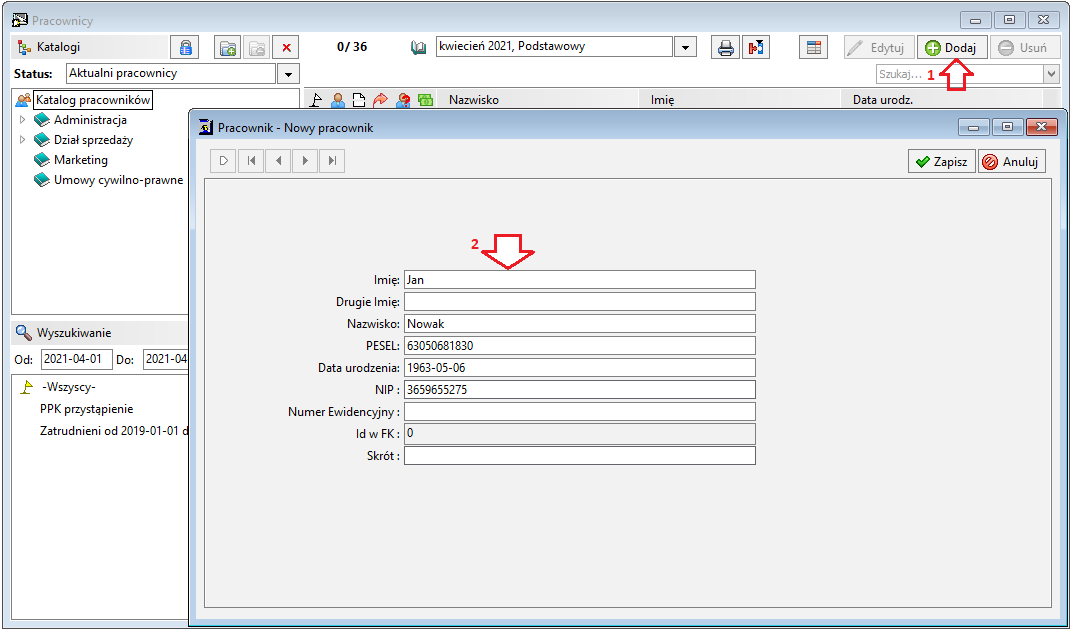
Task: Click the red arrow column header icon
Action: 380,100
